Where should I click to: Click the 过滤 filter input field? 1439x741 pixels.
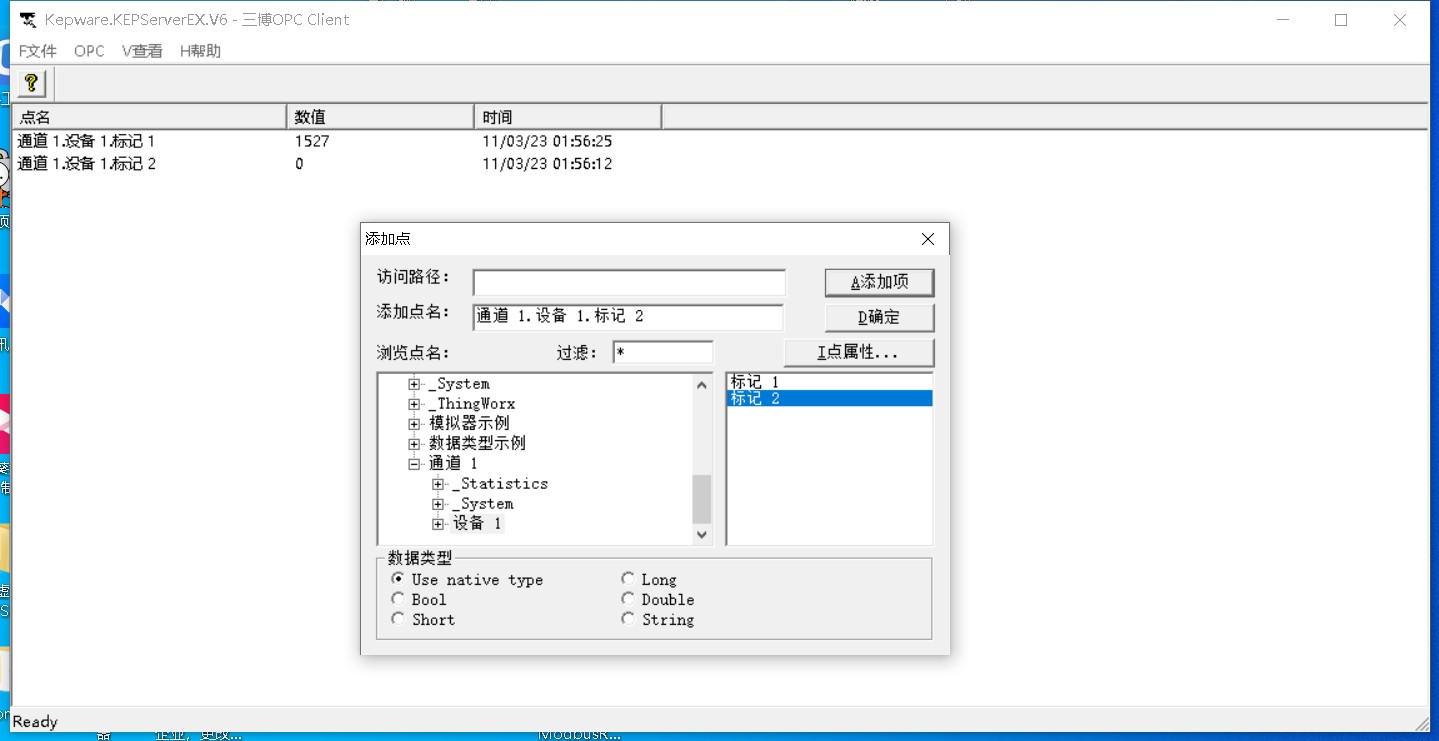point(663,353)
